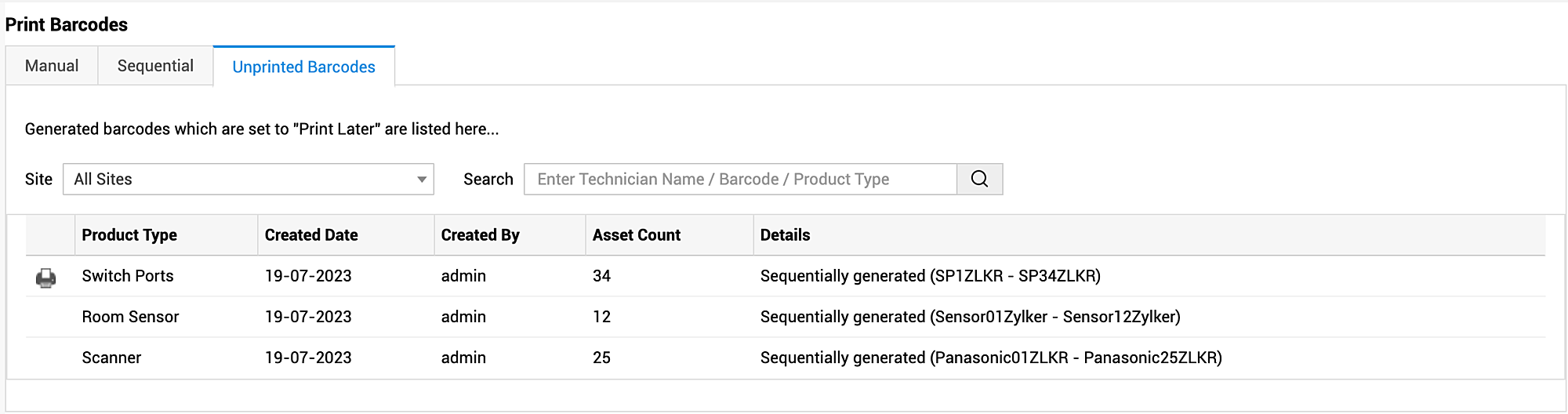1568x414 pixels.
Task: Sort by Product Type column header
Action: click(129, 235)
